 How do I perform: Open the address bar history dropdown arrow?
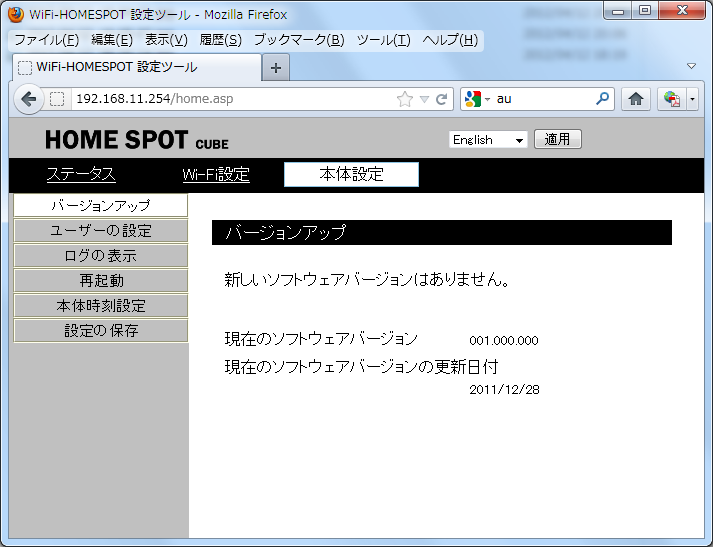point(424,99)
